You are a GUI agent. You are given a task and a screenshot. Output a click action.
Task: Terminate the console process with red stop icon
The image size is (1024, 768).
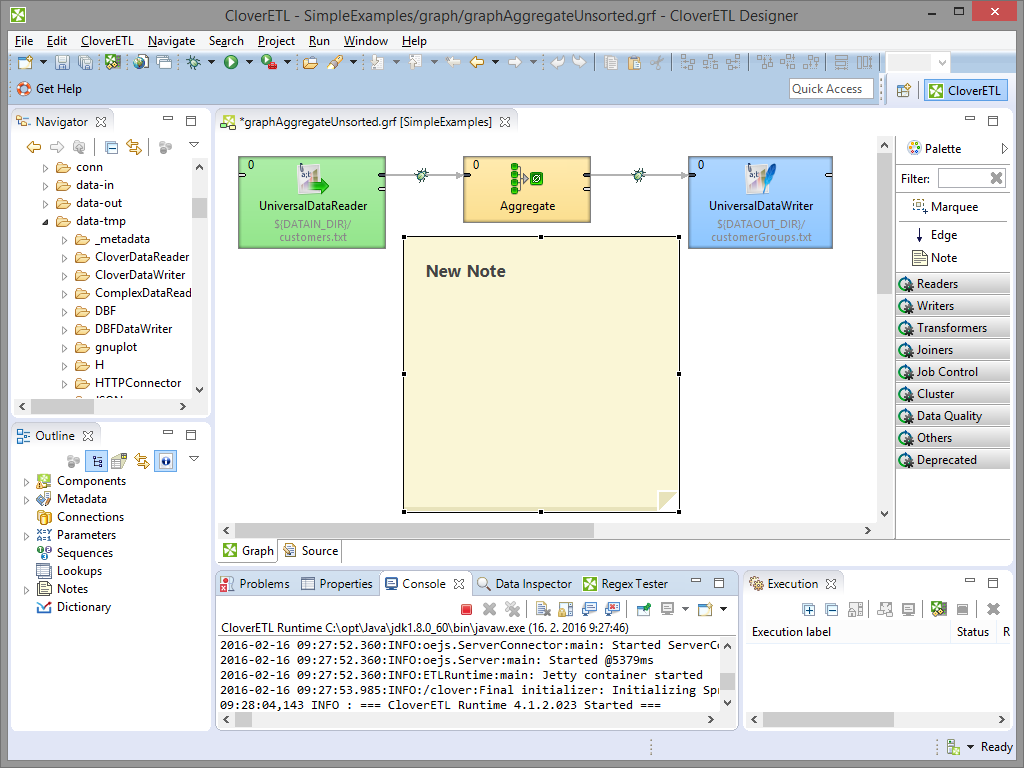pyautogui.click(x=466, y=609)
